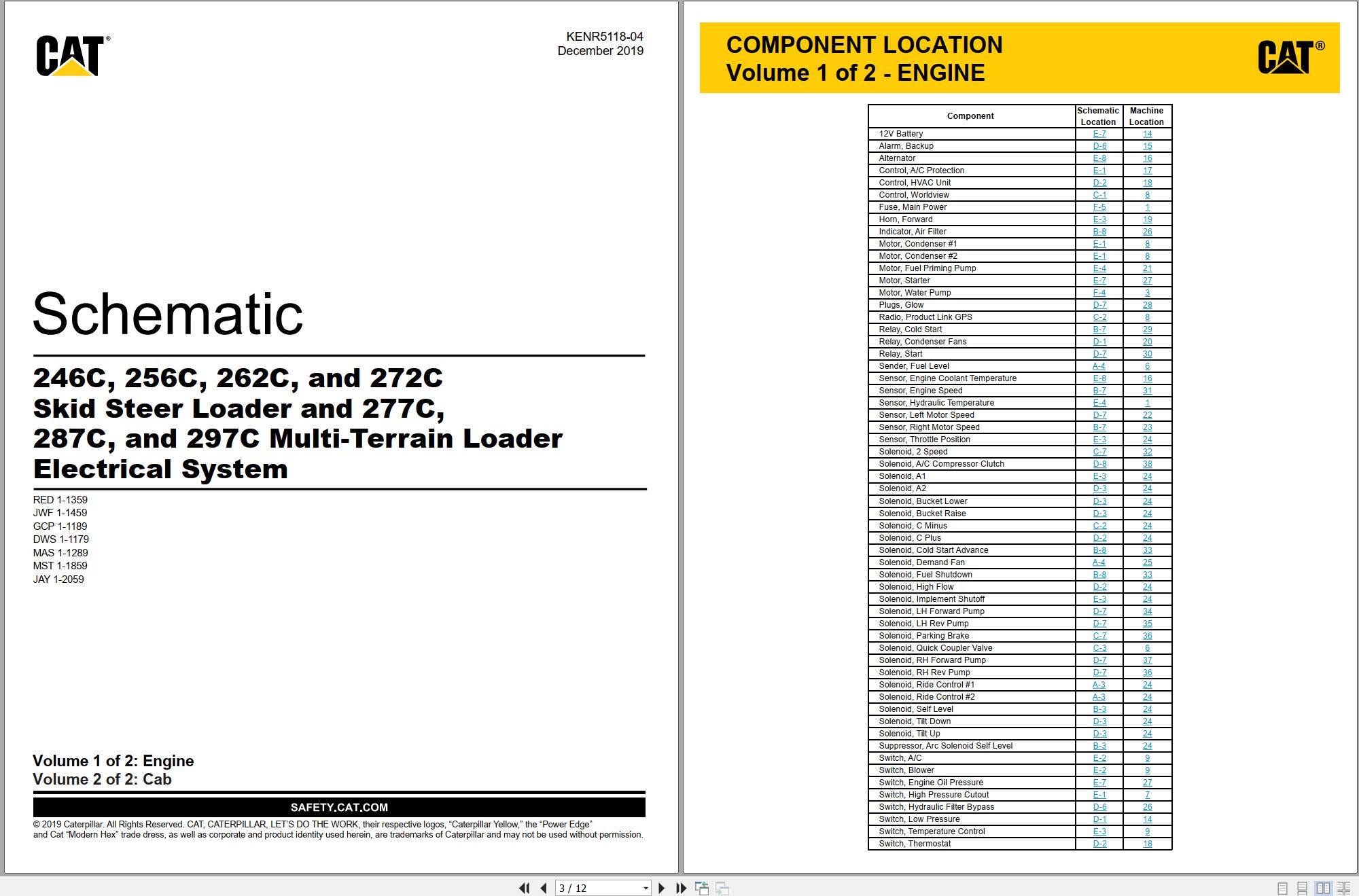Click the SAFETY.CAT.COM banner
The width and height of the screenshot is (1359, 896).
tap(339, 807)
